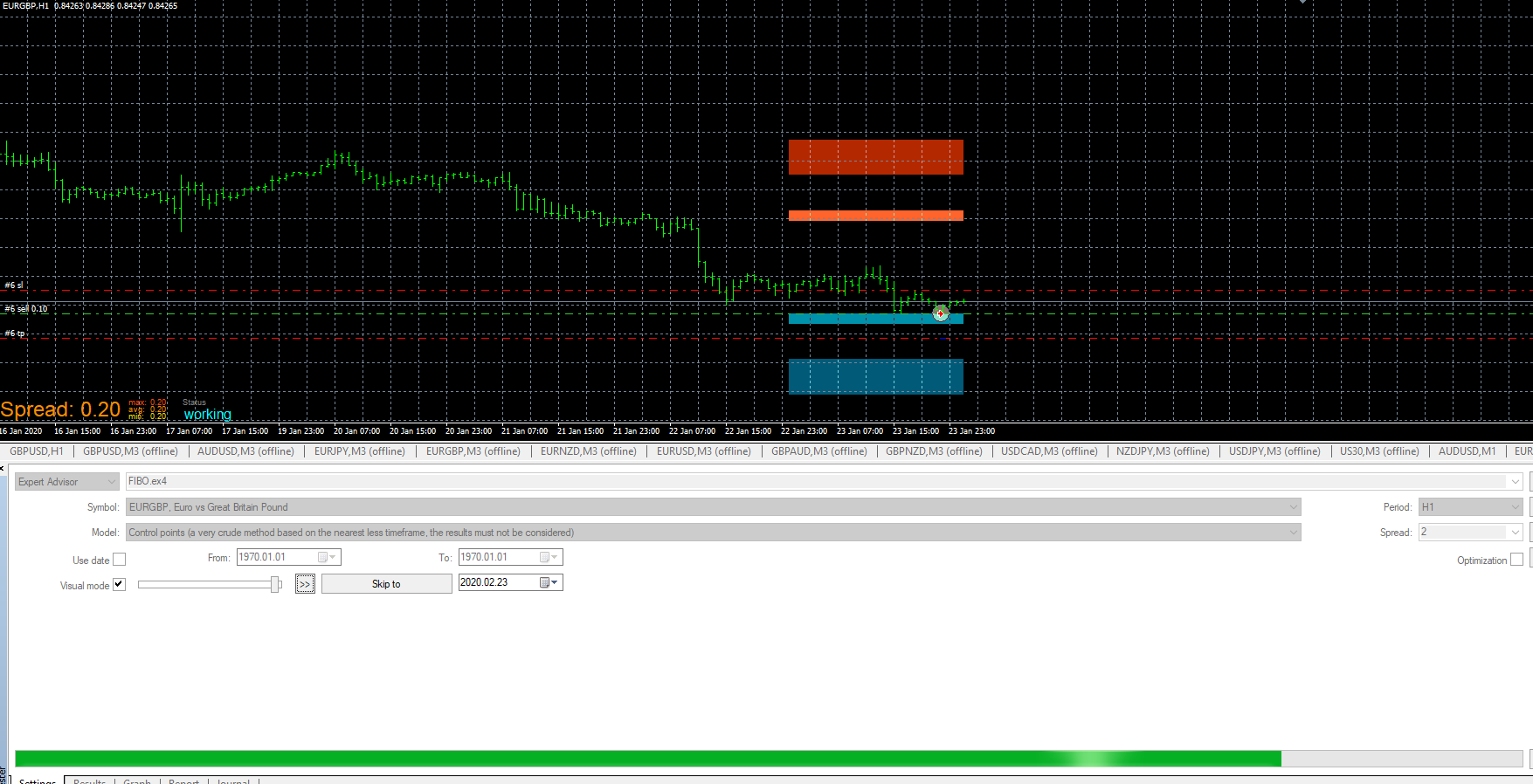Switch to the GBPUSD,M3 (offline) chart tab
This screenshot has width=1533, height=784.
click(x=130, y=451)
